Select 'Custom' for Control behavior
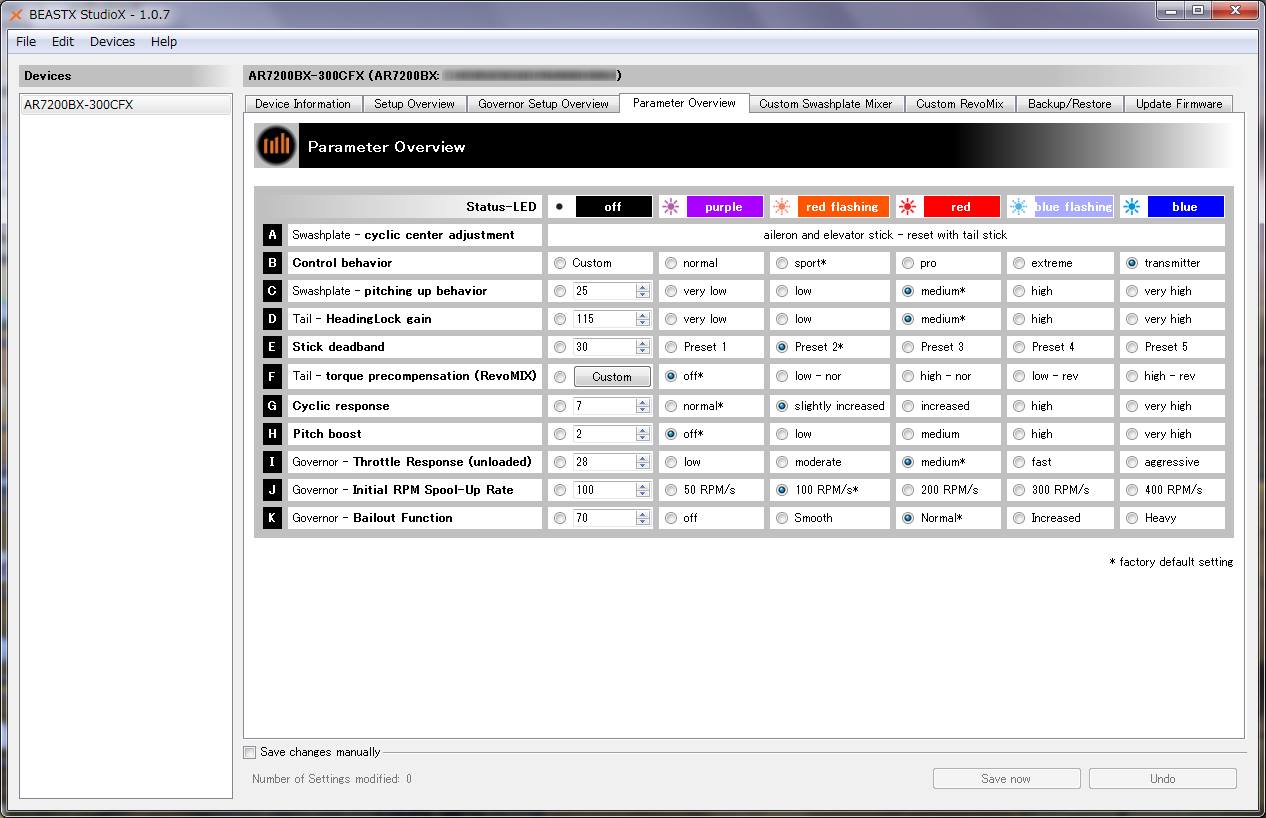Screen dimensions: 1266x818 560,263
